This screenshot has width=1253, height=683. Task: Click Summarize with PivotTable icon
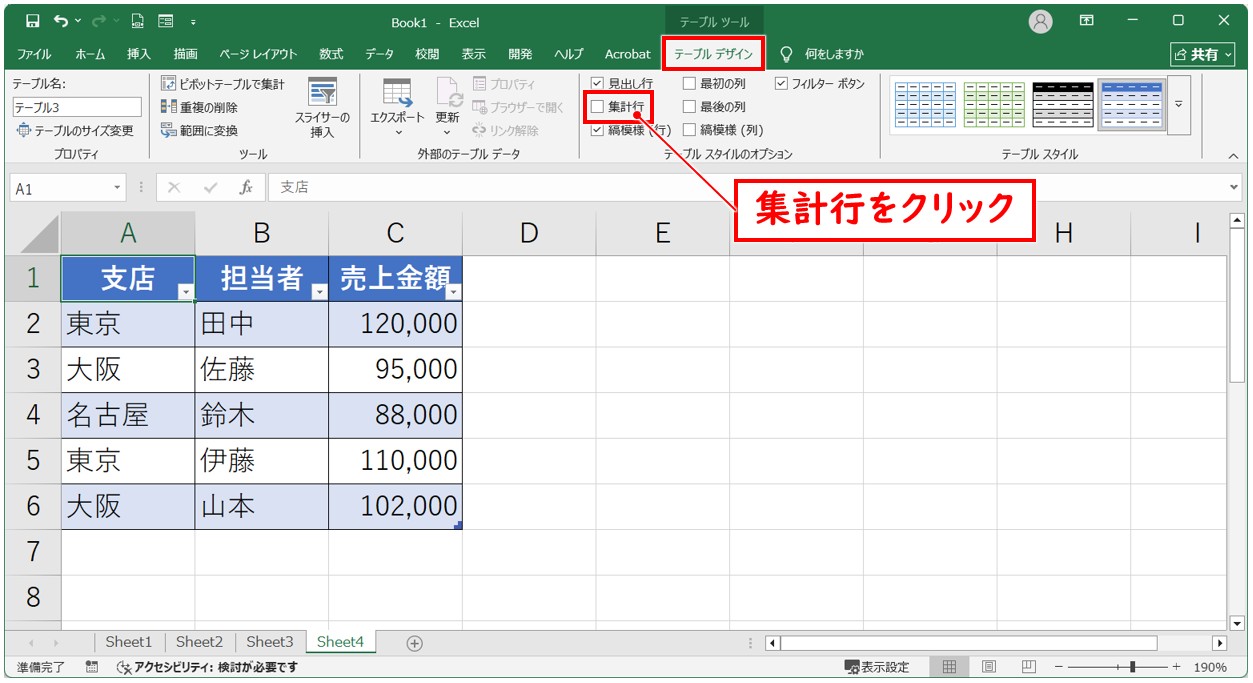pyautogui.click(x=169, y=85)
